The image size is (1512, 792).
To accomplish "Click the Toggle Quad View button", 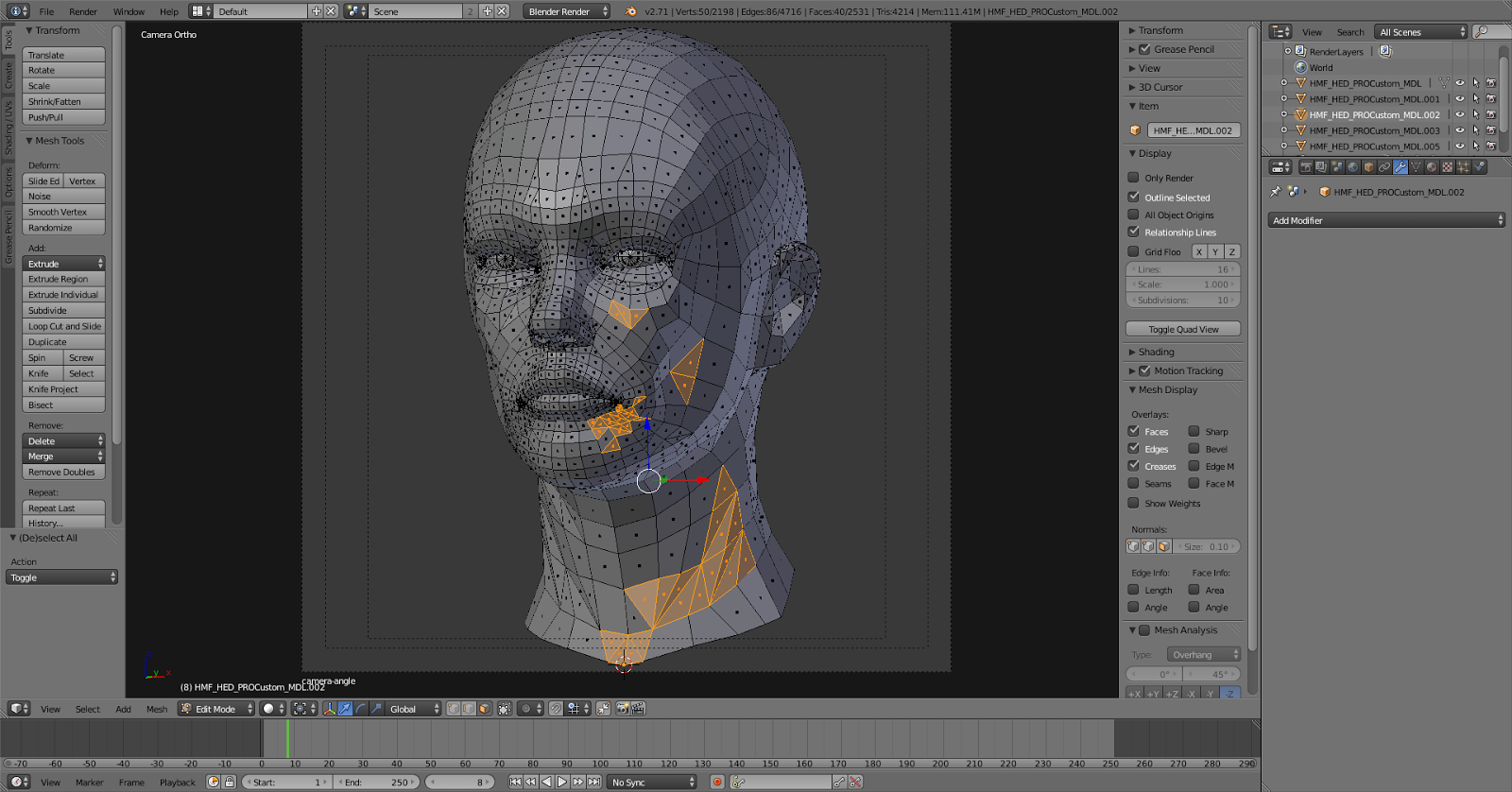I will click(x=1183, y=329).
